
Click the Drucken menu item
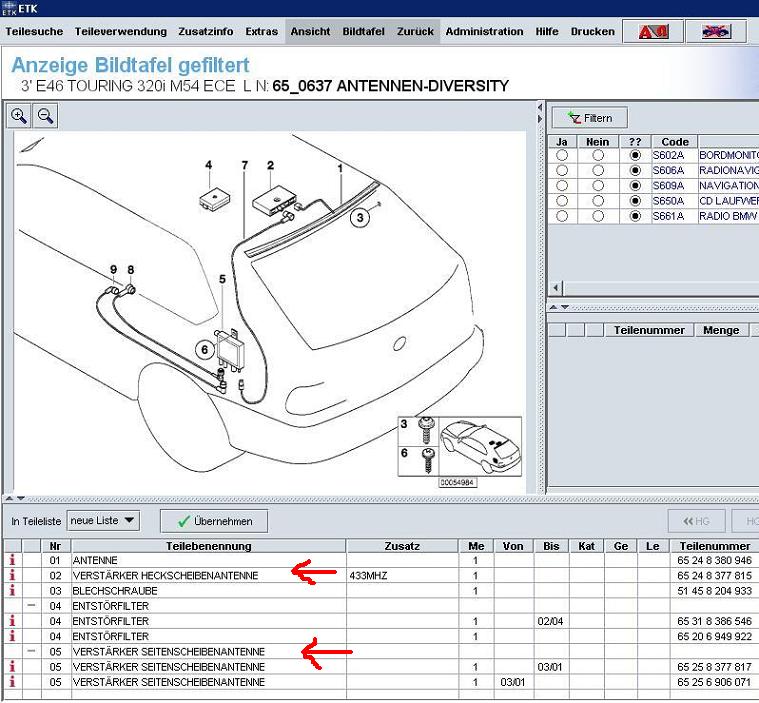592,31
